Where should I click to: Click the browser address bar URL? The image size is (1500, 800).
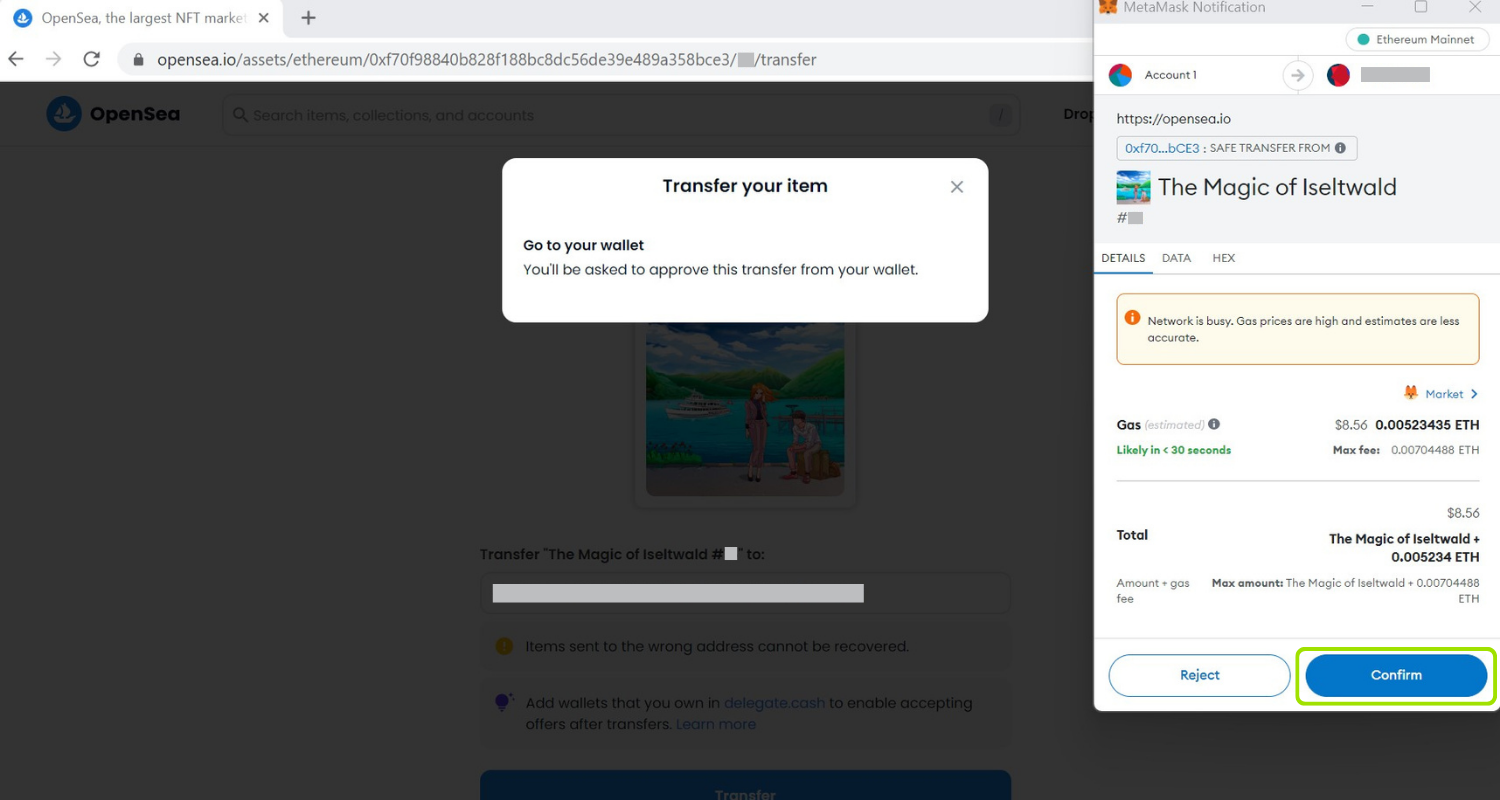(x=487, y=60)
